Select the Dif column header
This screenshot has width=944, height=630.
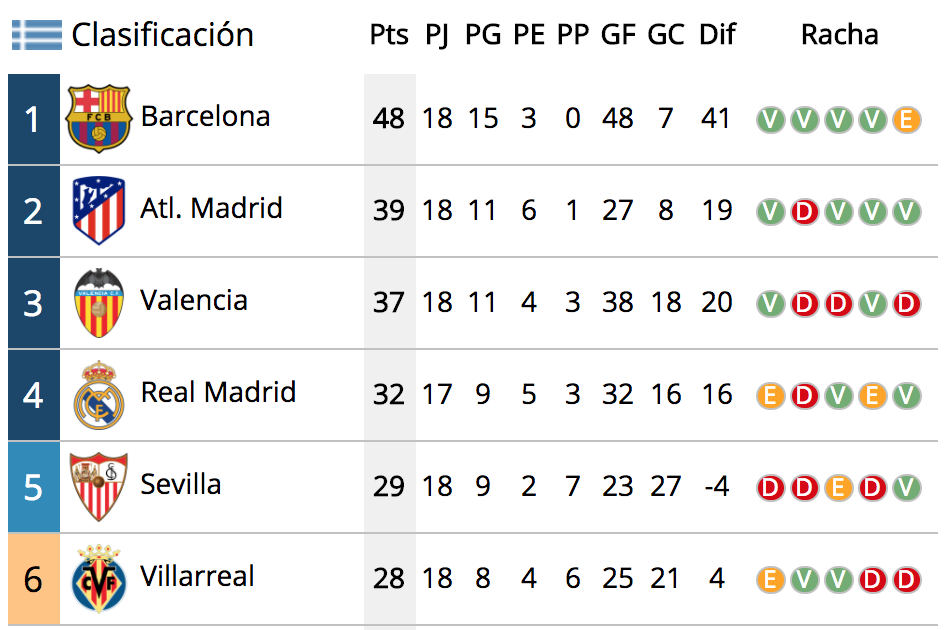coord(716,34)
